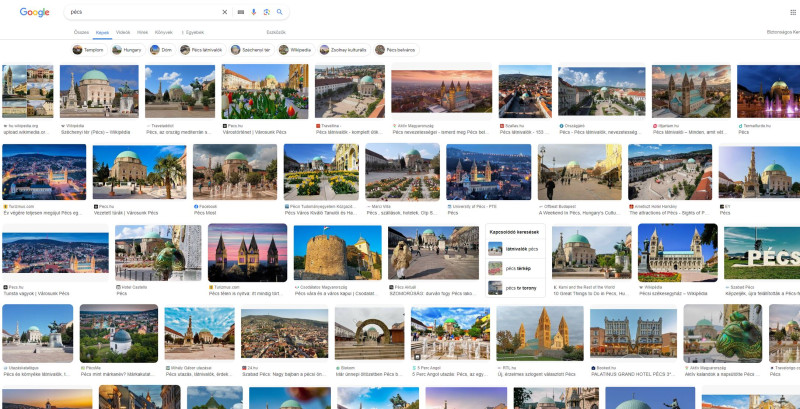The height and width of the screenshot is (409, 800).
Task: Click the 'Turista vagyok | Városunk Pécs' caption
Action: (x=36, y=294)
